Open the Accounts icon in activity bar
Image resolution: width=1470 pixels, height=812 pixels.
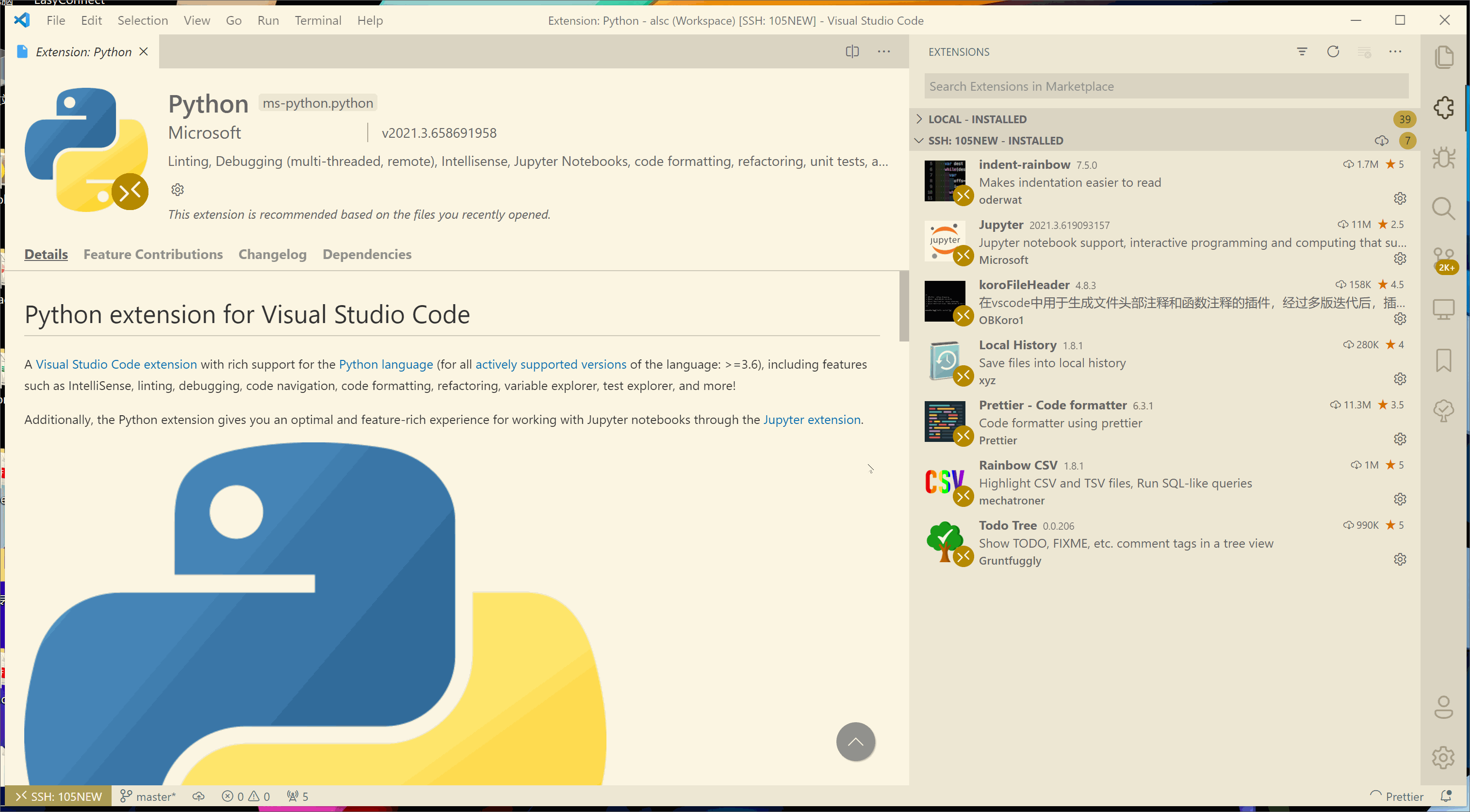pos(1444,708)
